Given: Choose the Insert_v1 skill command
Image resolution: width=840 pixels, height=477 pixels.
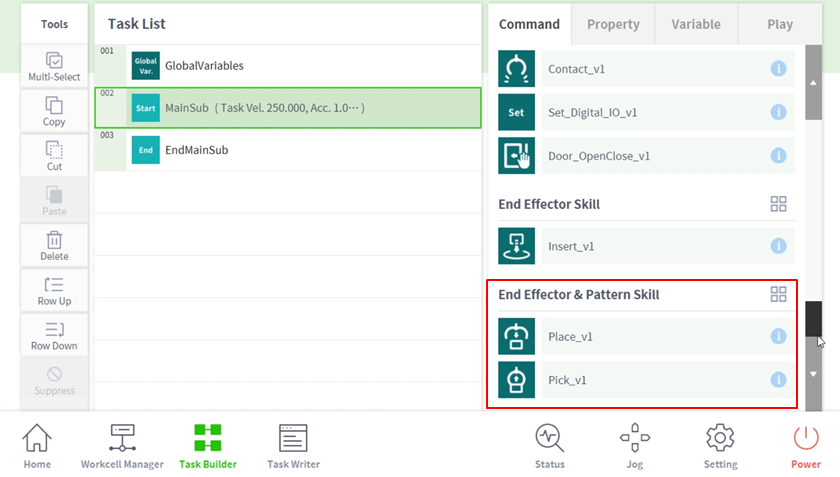Looking at the screenshot, I should (570, 246).
